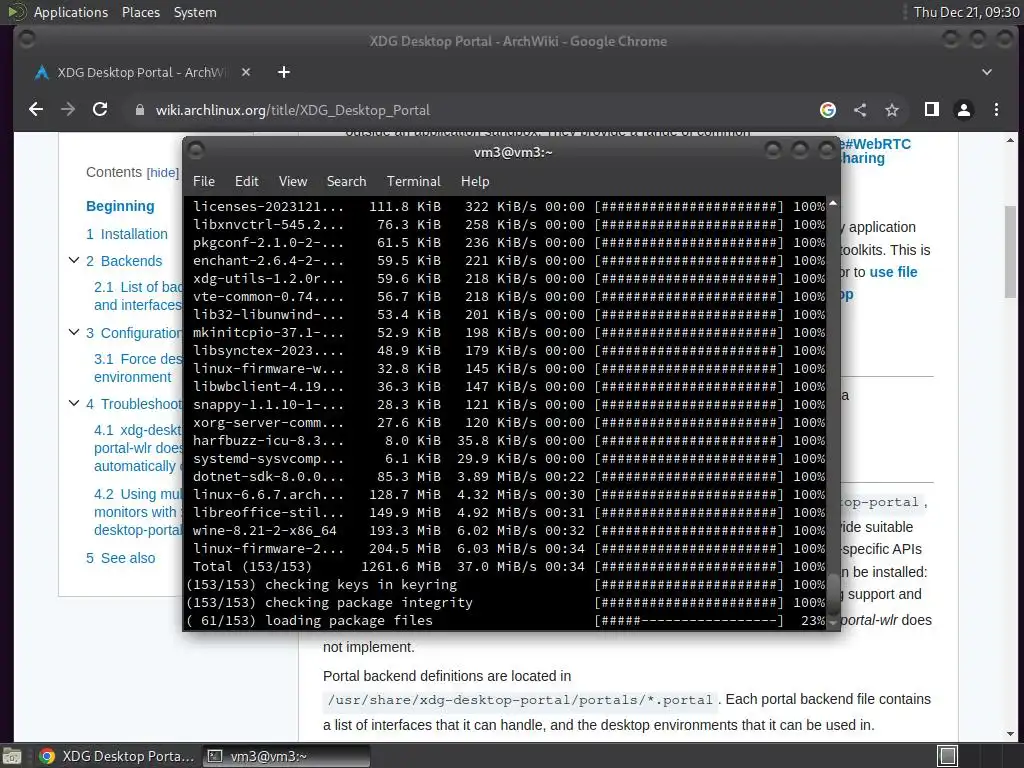Go to section 2 Backends
This screenshot has height=768, width=1024.
124,261
